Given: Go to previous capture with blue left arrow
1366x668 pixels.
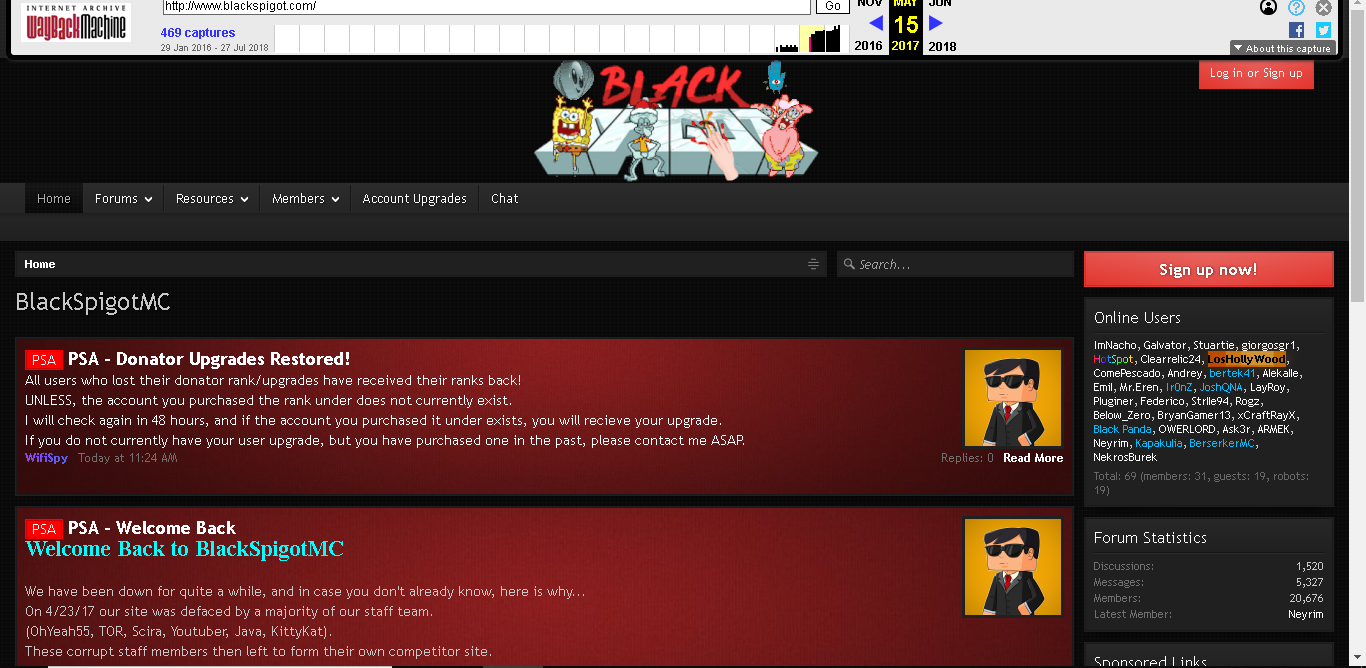Looking at the screenshot, I should point(875,23).
